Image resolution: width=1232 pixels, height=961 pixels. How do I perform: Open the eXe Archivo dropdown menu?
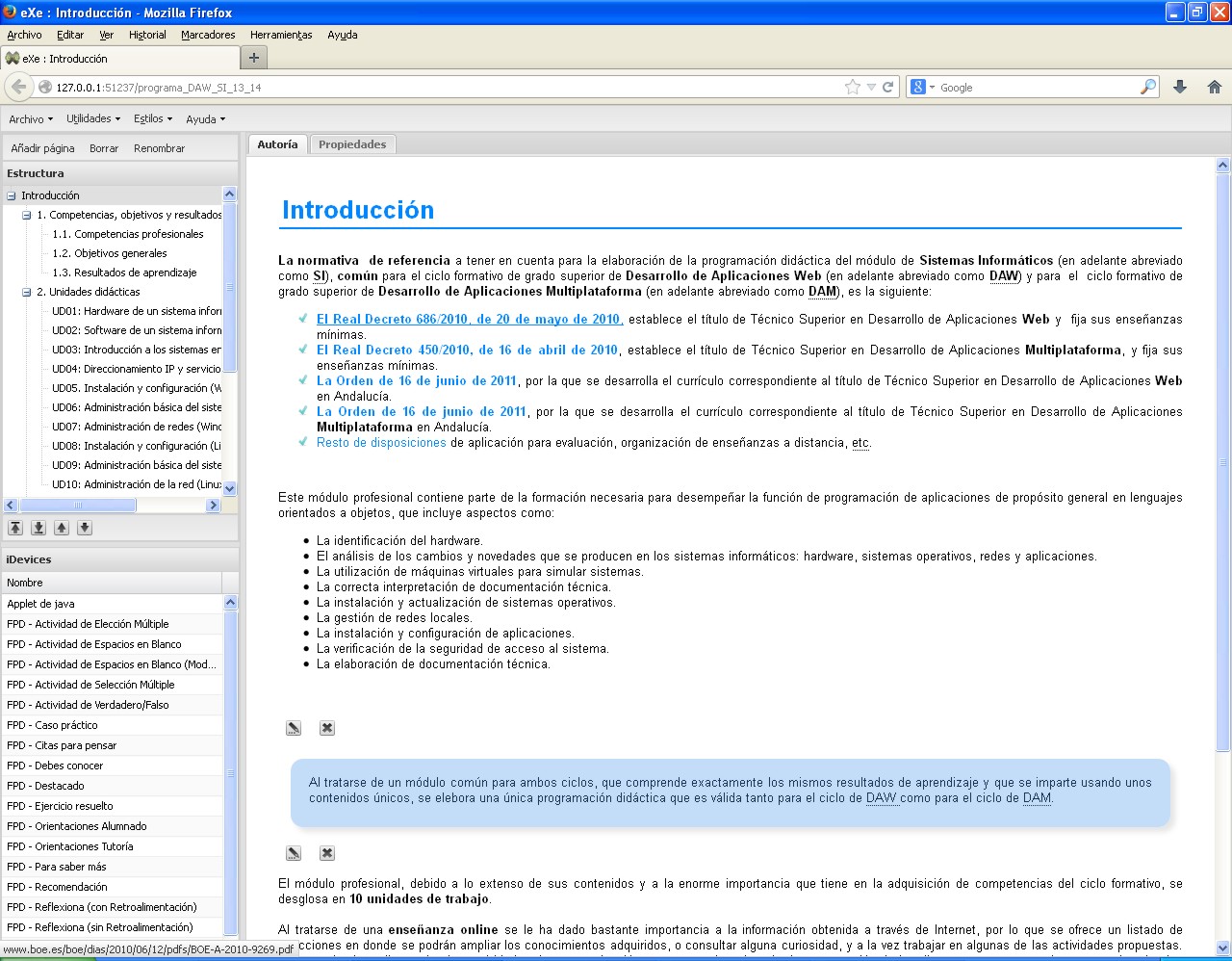pos(31,119)
